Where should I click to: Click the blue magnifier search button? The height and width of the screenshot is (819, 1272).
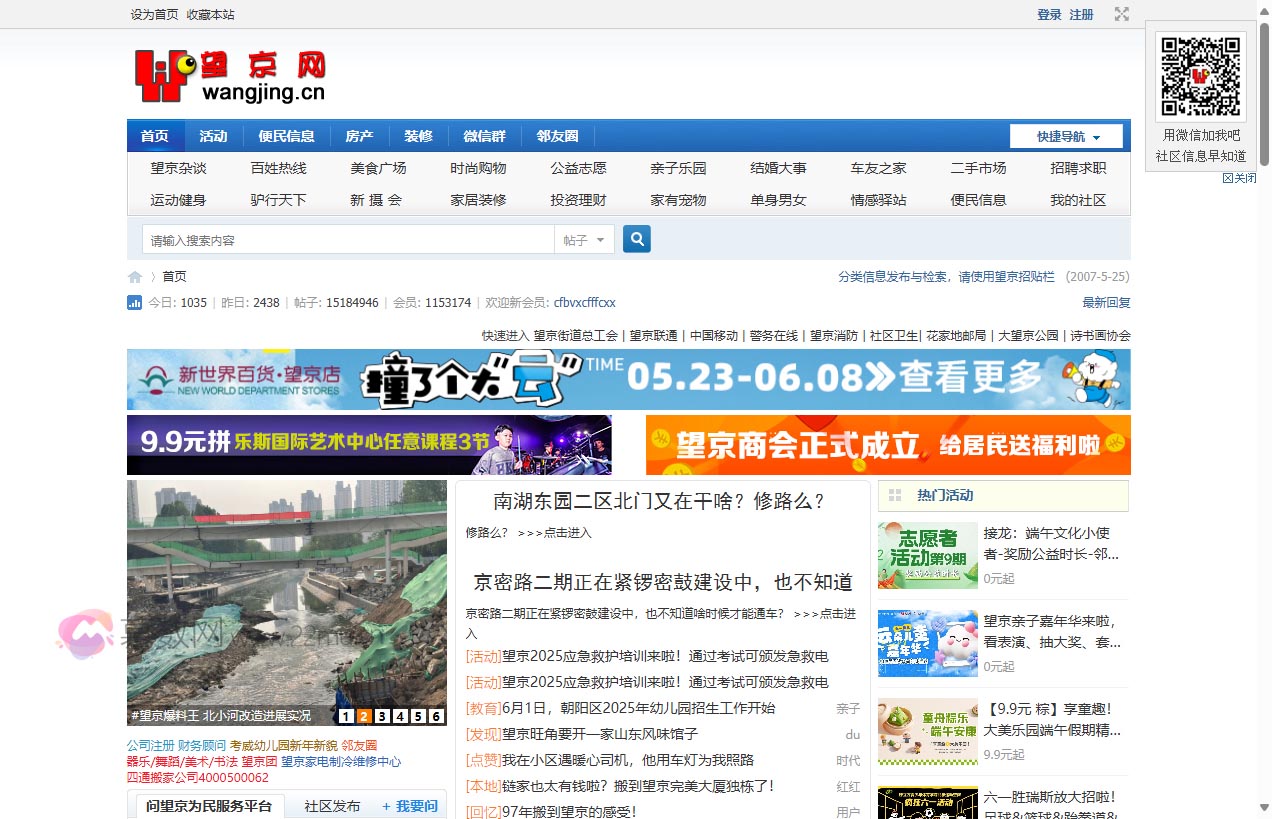637,240
